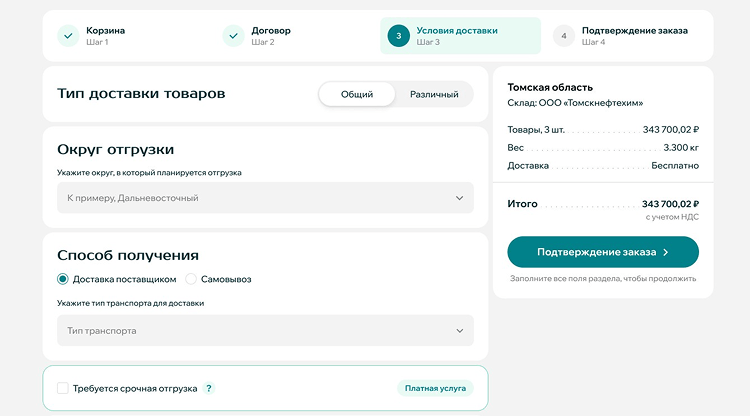The height and width of the screenshot is (416, 750).
Task: Enable the Требуется срочная отгрузка checkbox
Action: coord(63,388)
